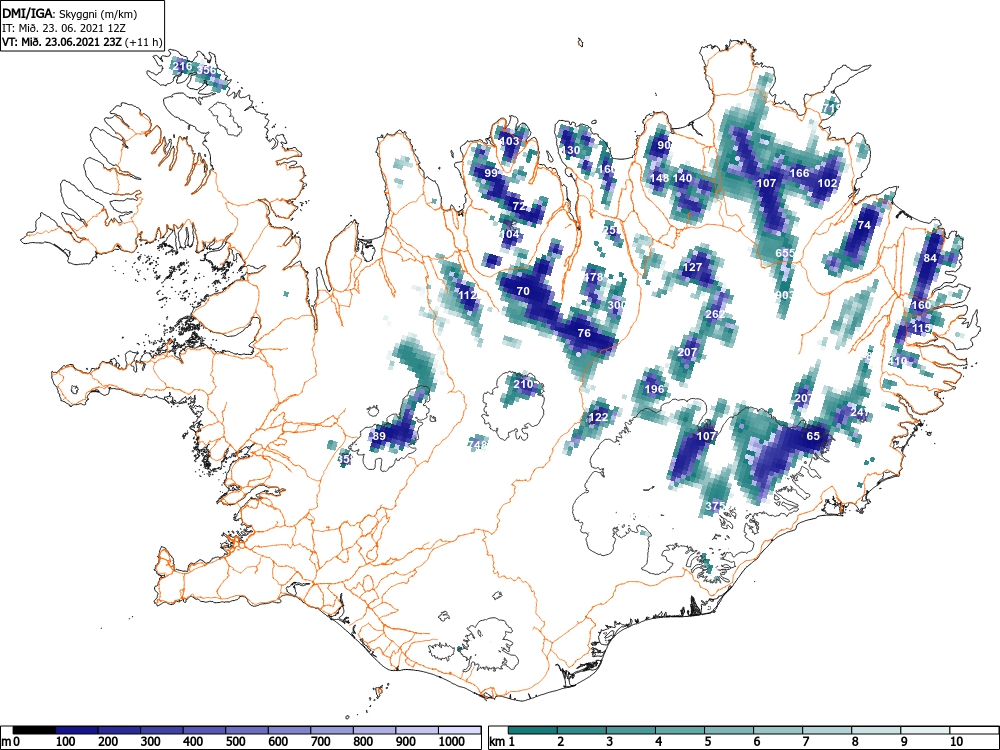Click the visibility value 90 on the map
Image resolution: width=1000 pixels, height=750 pixels.
click(x=665, y=145)
